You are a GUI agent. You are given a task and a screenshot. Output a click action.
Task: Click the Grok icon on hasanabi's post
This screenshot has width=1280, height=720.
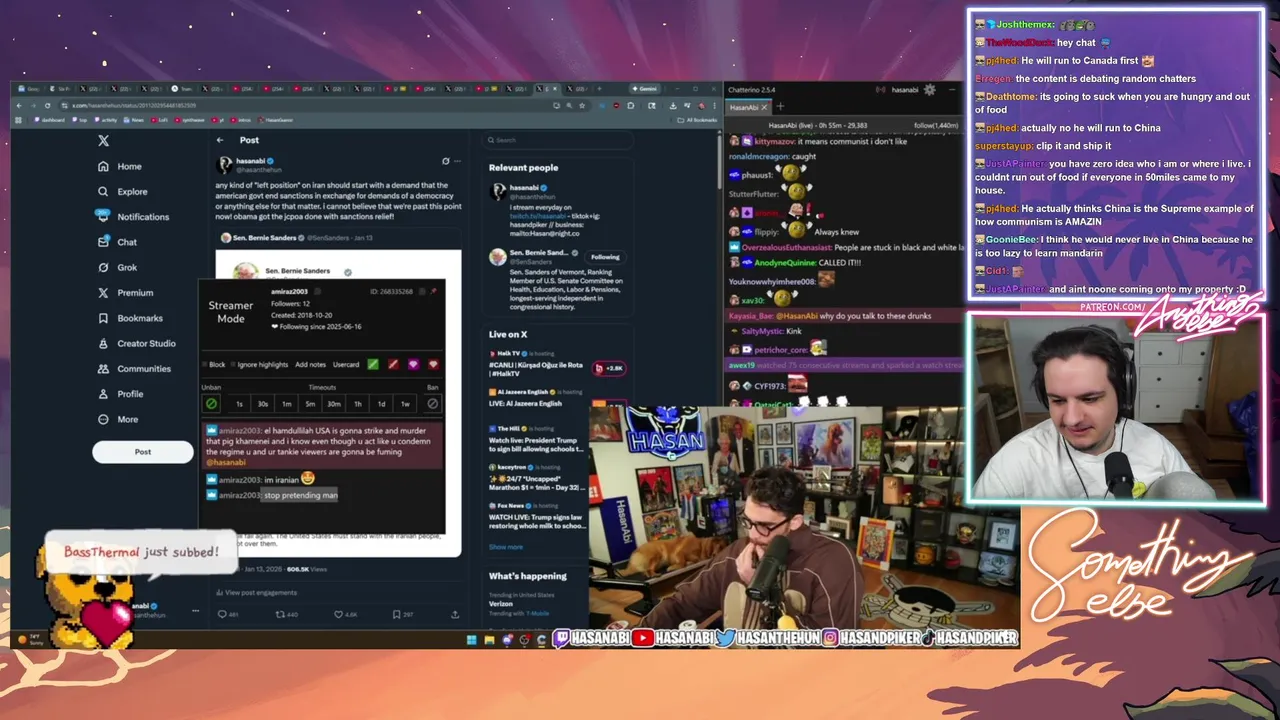tap(446, 161)
